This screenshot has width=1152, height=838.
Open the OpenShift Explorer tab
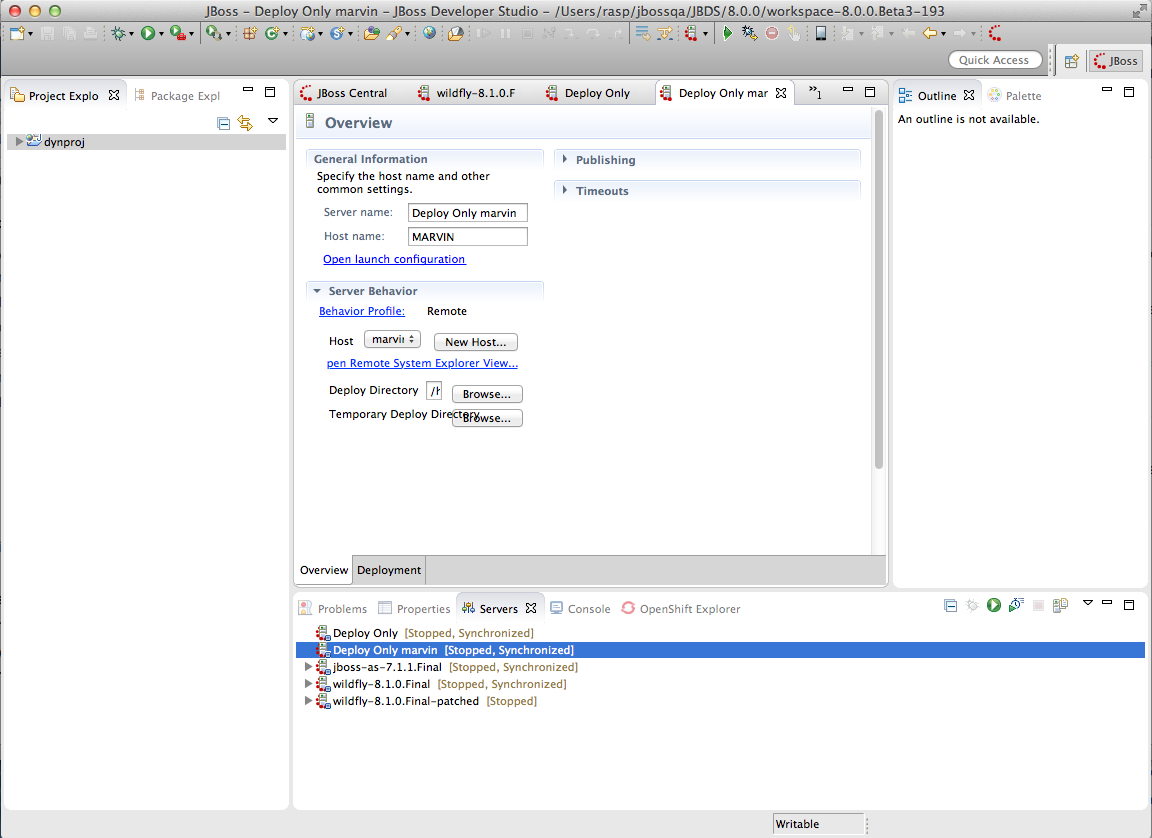(681, 608)
